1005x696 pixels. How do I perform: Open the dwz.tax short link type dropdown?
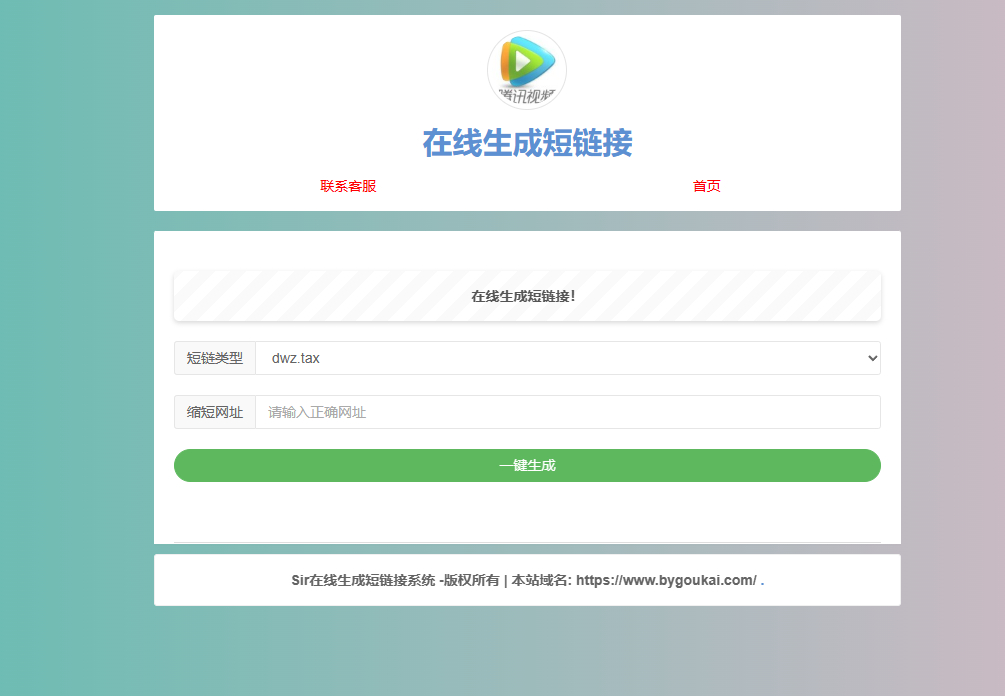[568, 358]
